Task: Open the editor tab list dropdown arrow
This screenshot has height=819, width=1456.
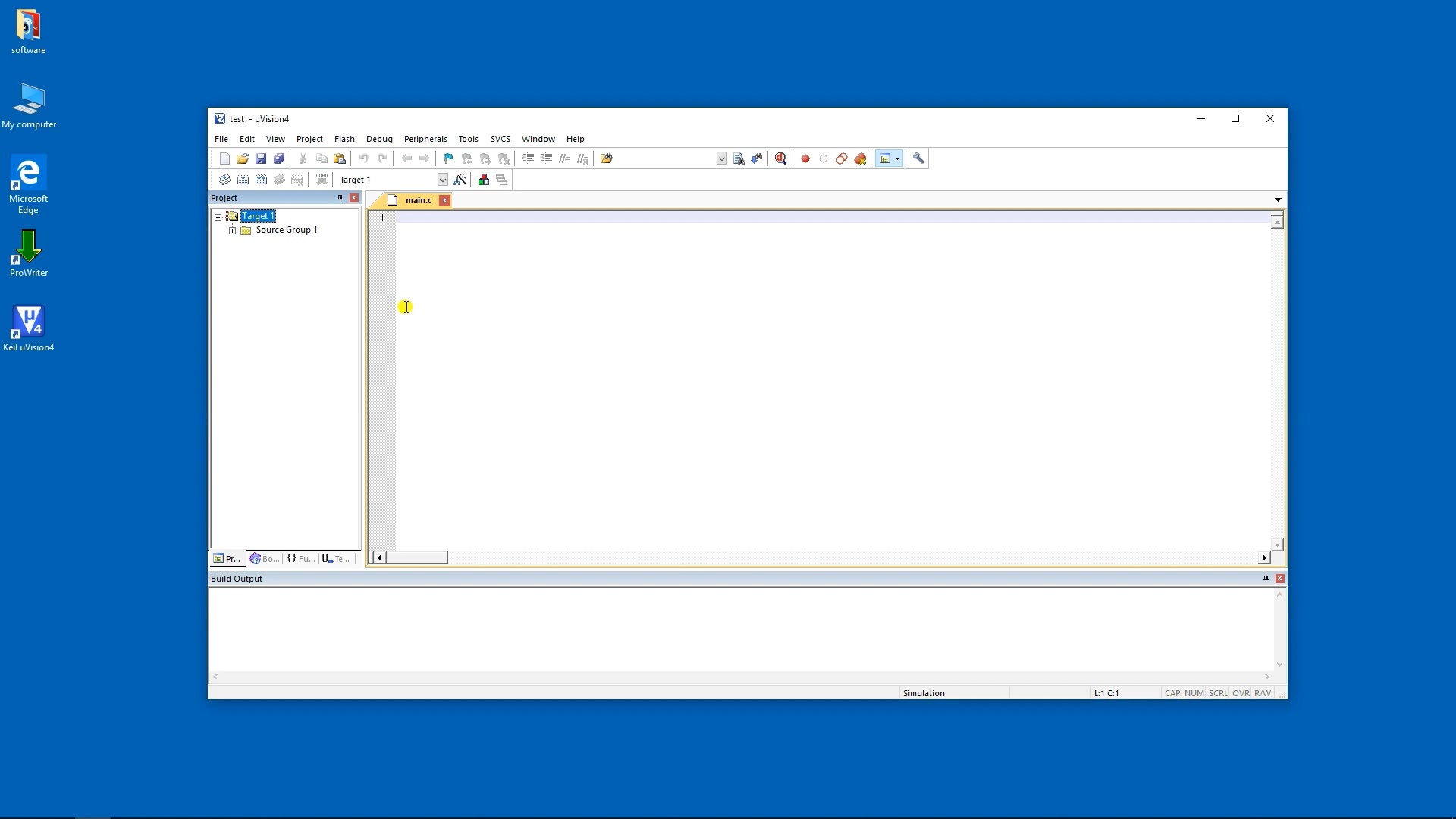Action: 1278,200
